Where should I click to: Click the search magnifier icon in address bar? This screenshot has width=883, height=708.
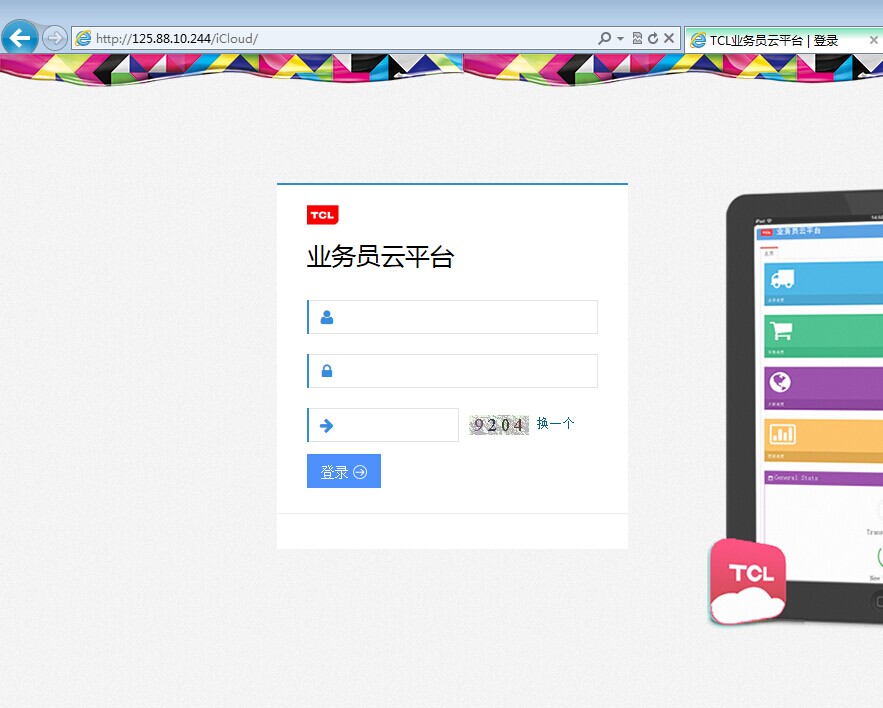[604, 38]
